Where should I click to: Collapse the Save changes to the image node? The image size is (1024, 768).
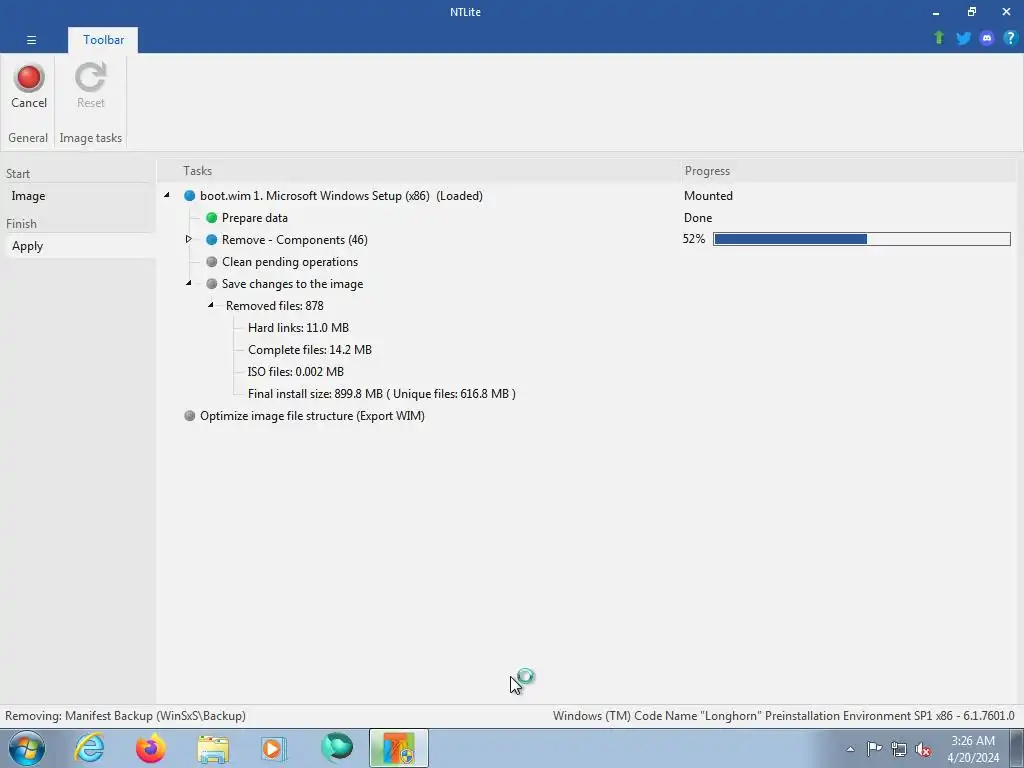click(x=189, y=283)
